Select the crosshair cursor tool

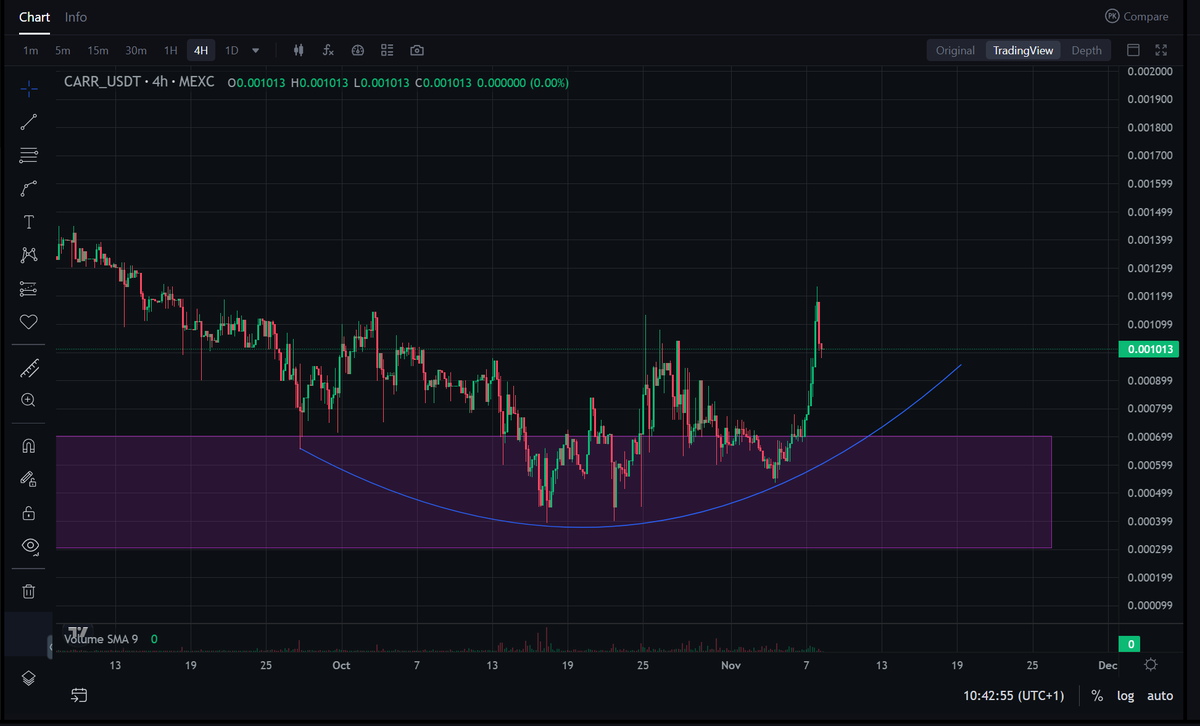pyautogui.click(x=28, y=89)
